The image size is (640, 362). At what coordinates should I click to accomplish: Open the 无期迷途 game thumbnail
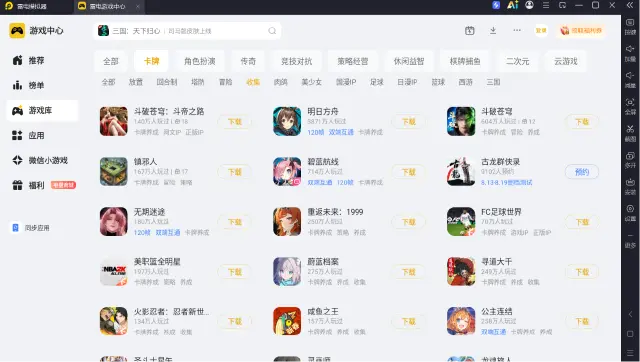pos(113,222)
